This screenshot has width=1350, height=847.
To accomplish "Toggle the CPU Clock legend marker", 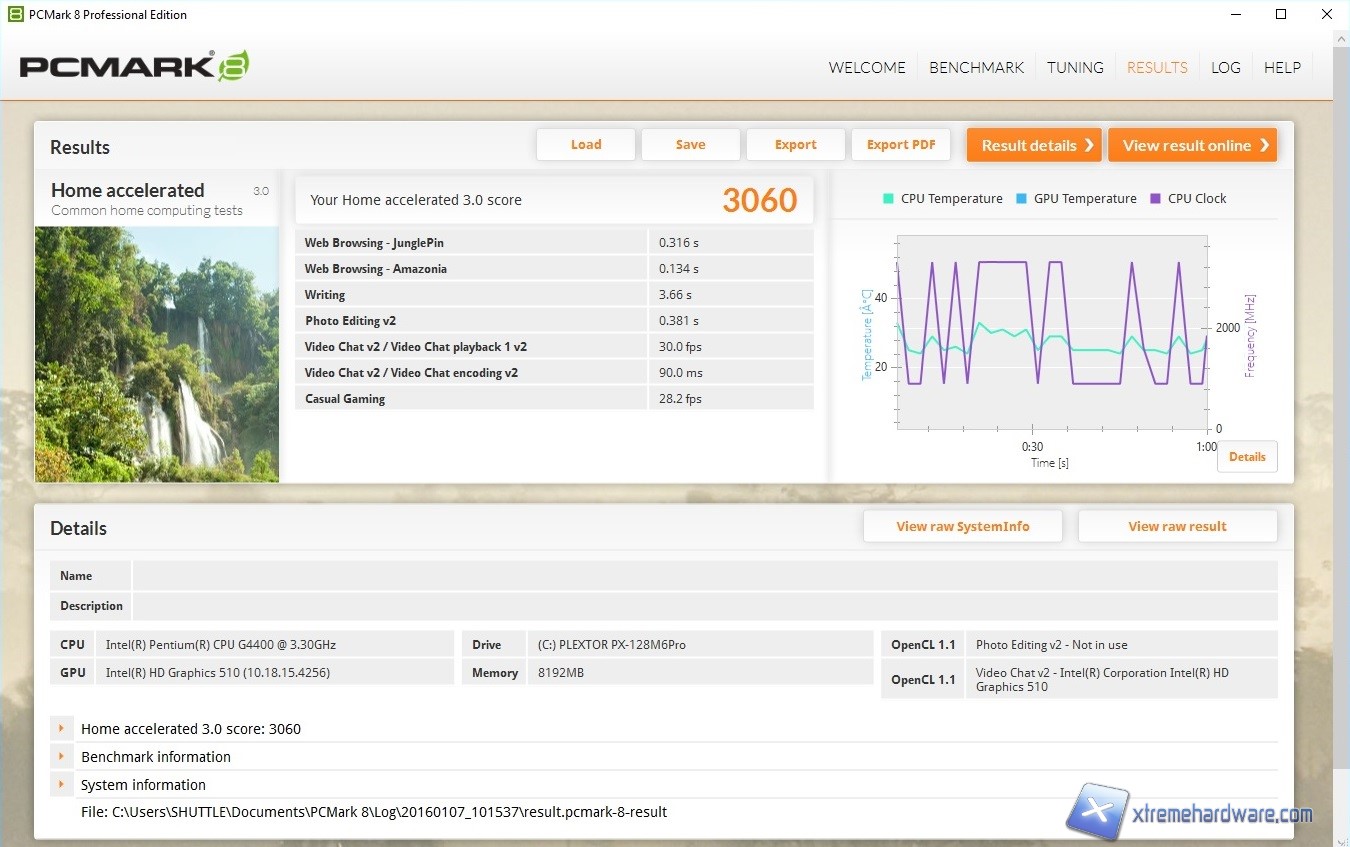I will tap(1156, 199).
